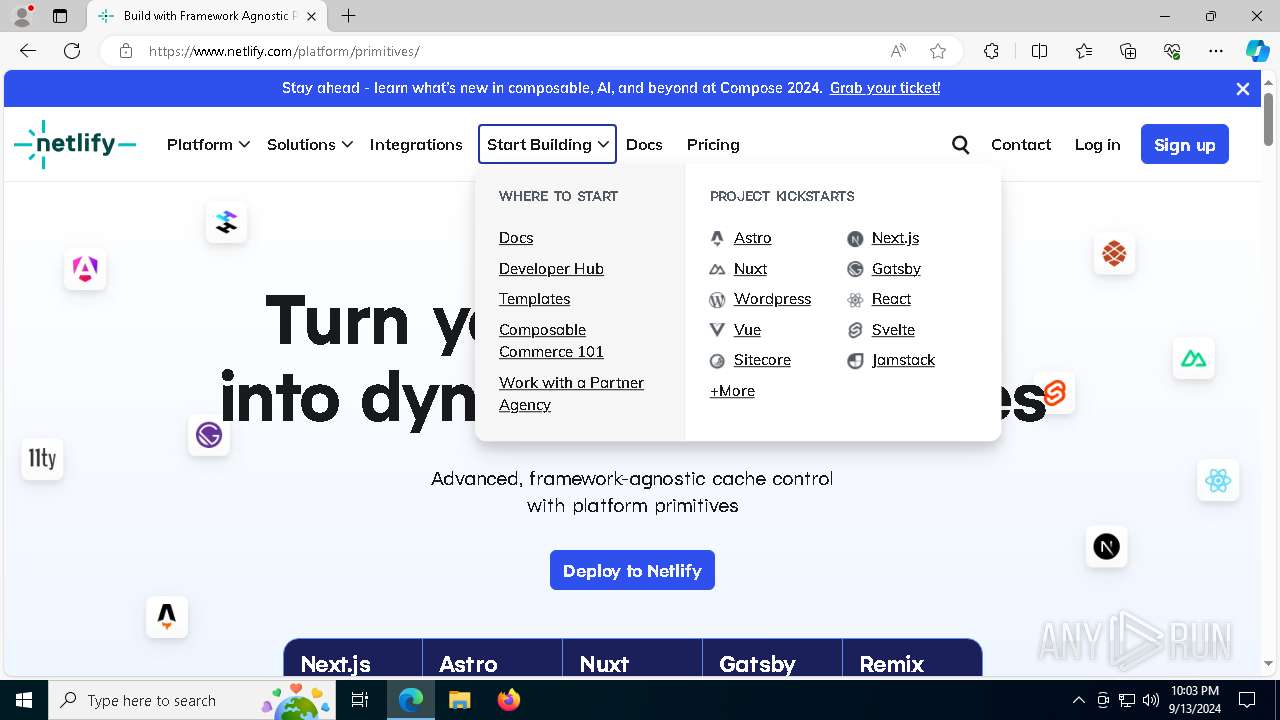
Task: Select the Nuxt tab below the hero
Action: pos(632,660)
